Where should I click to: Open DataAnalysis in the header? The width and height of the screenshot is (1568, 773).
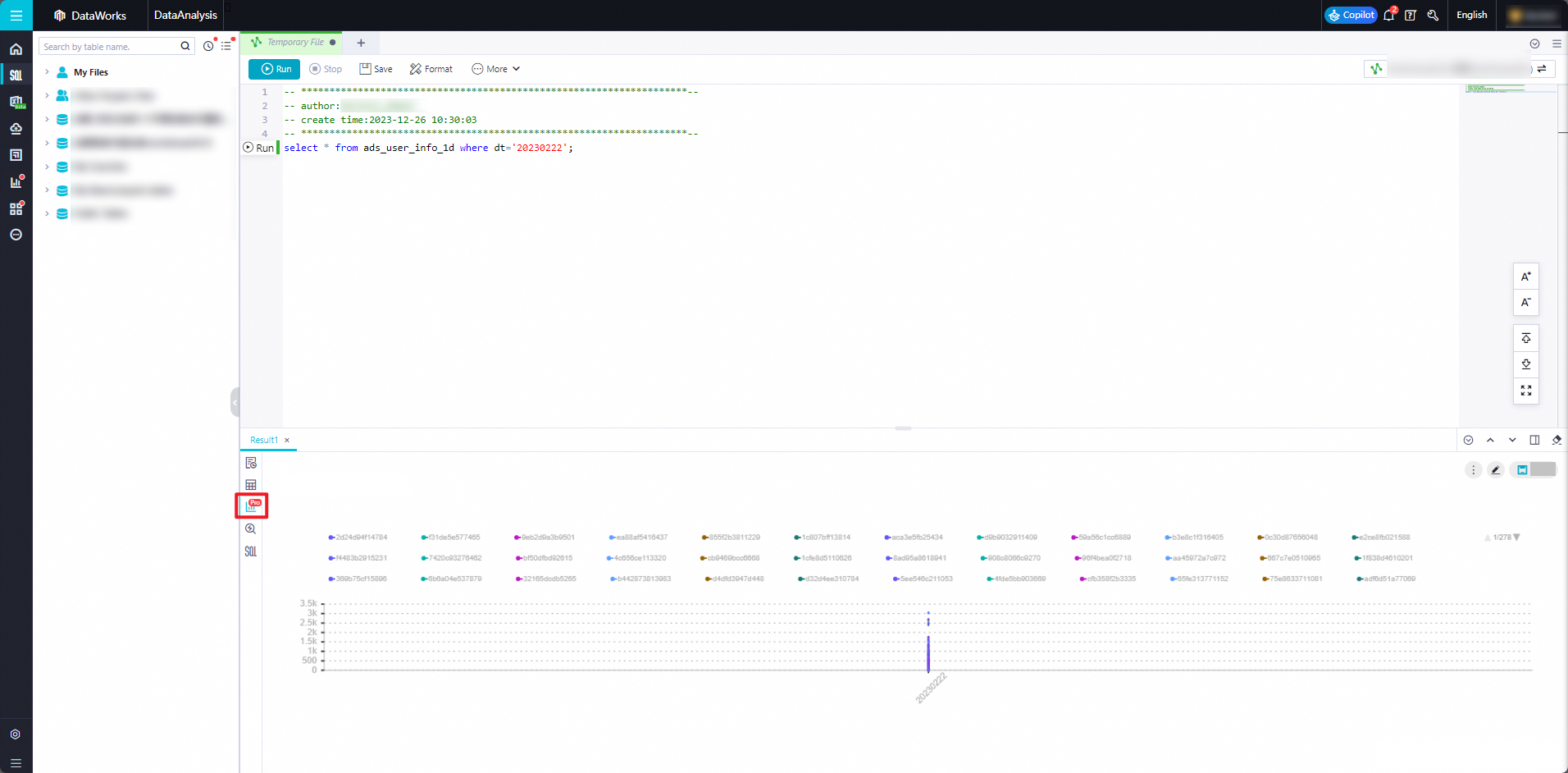pyautogui.click(x=185, y=15)
